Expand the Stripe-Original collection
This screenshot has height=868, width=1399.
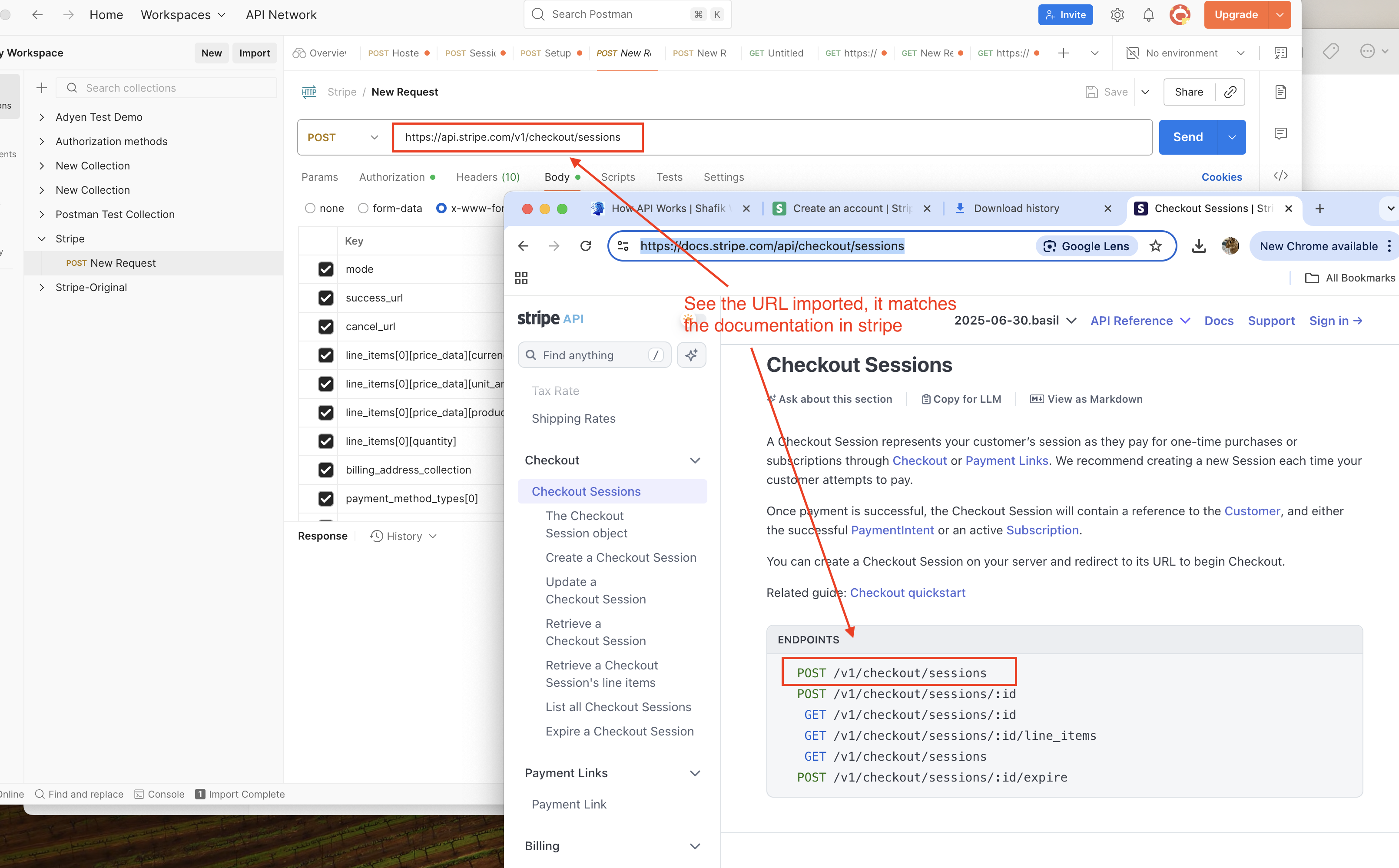click(x=41, y=288)
